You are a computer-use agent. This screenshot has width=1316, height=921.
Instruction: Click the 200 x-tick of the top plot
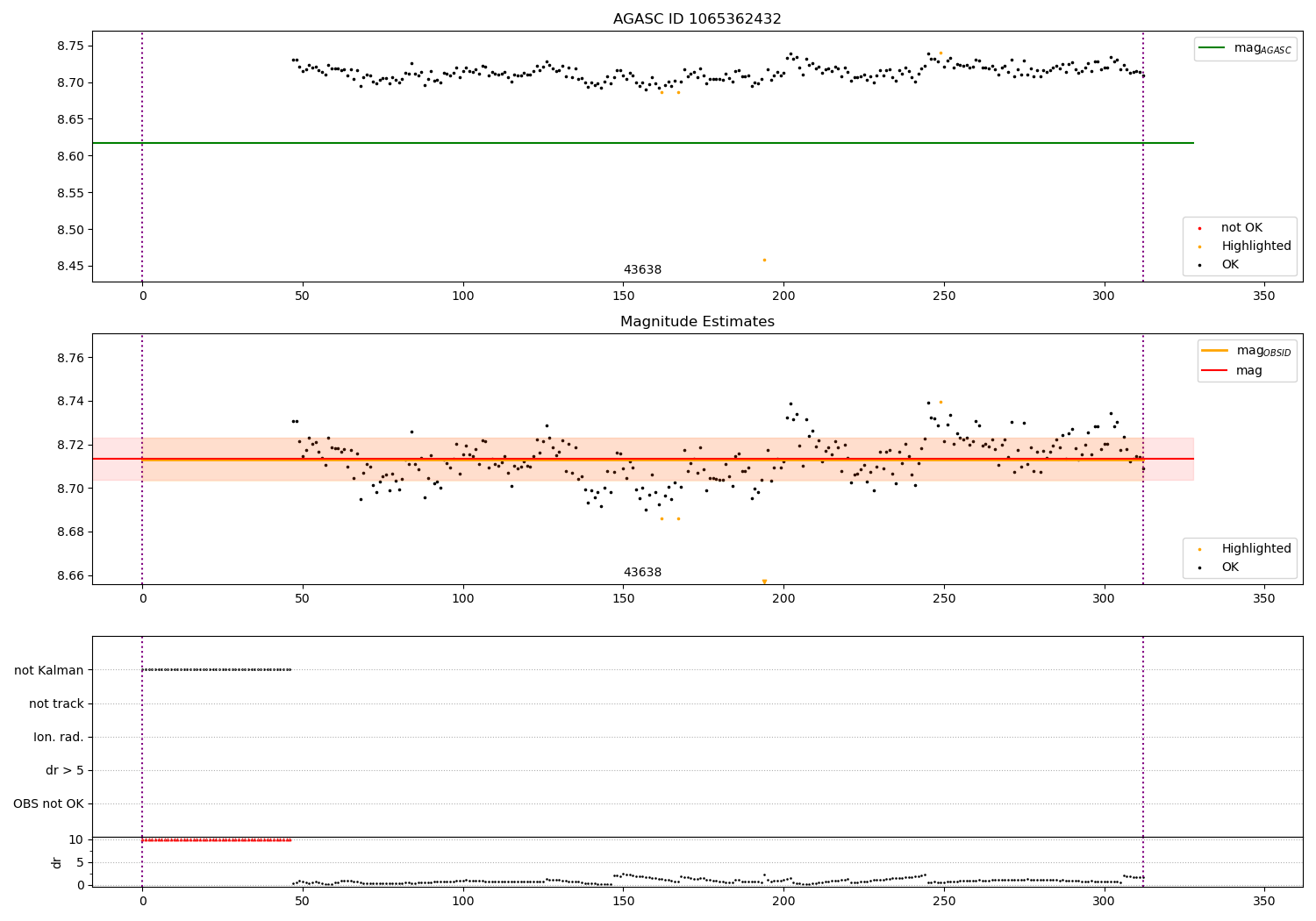click(x=783, y=296)
